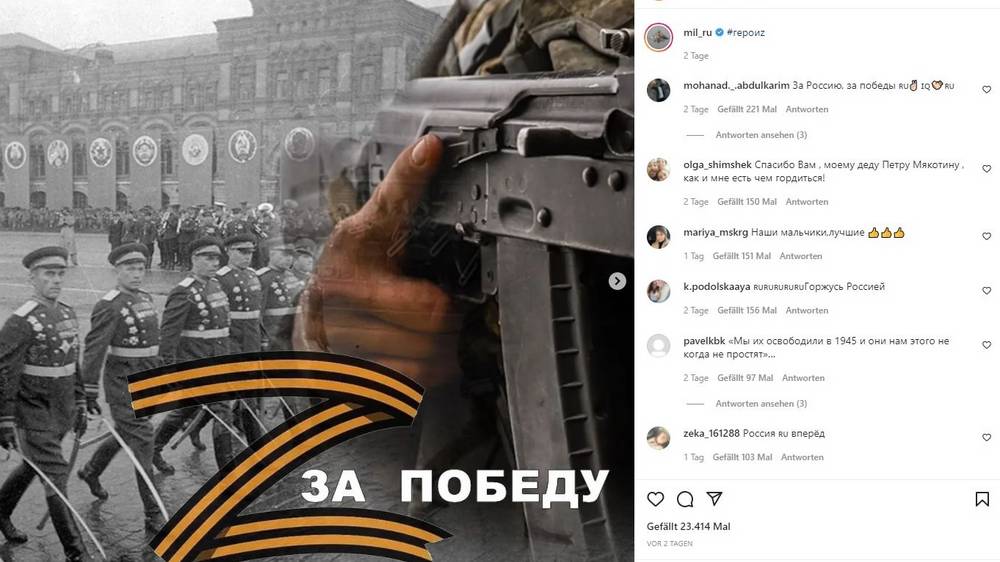Screen dimensions: 1000x562
Task: Open zeka_161288's avatar
Action: pyautogui.click(x=658, y=438)
